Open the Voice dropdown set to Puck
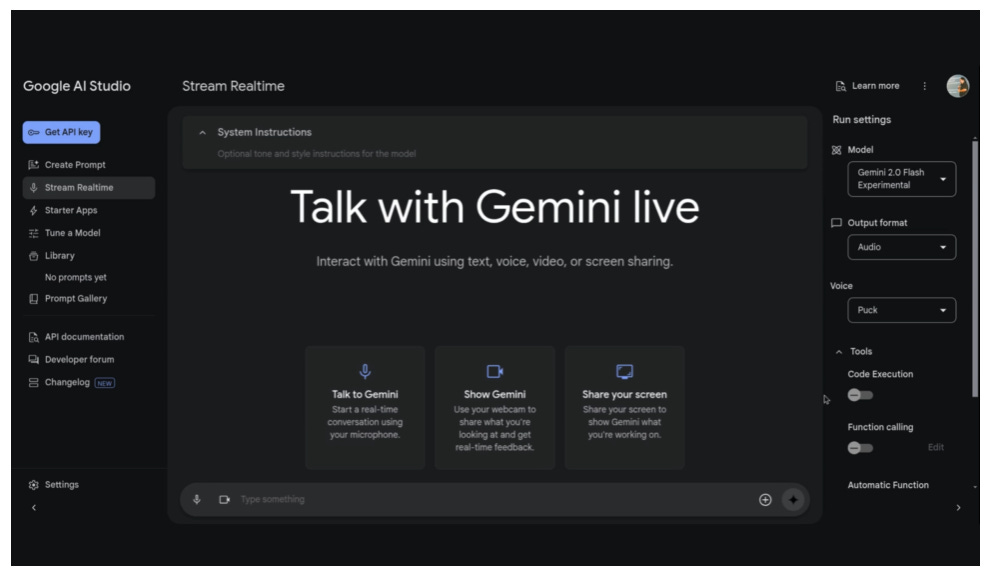 (902, 310)
